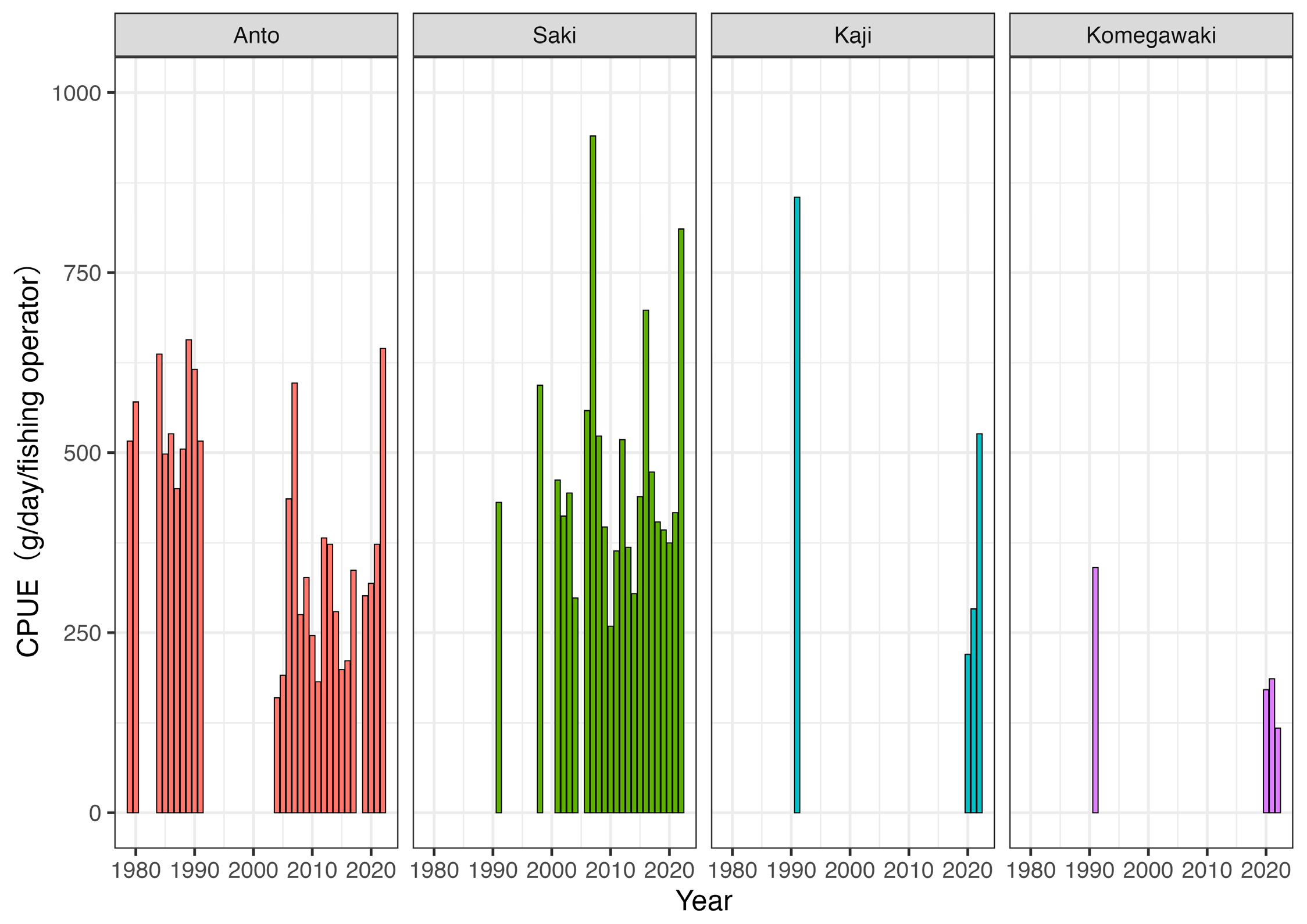Image resolution: width=1307 pixels, height=924 pixels.
Task: Click the Year x-axis title
Action: tap(704, 901)
